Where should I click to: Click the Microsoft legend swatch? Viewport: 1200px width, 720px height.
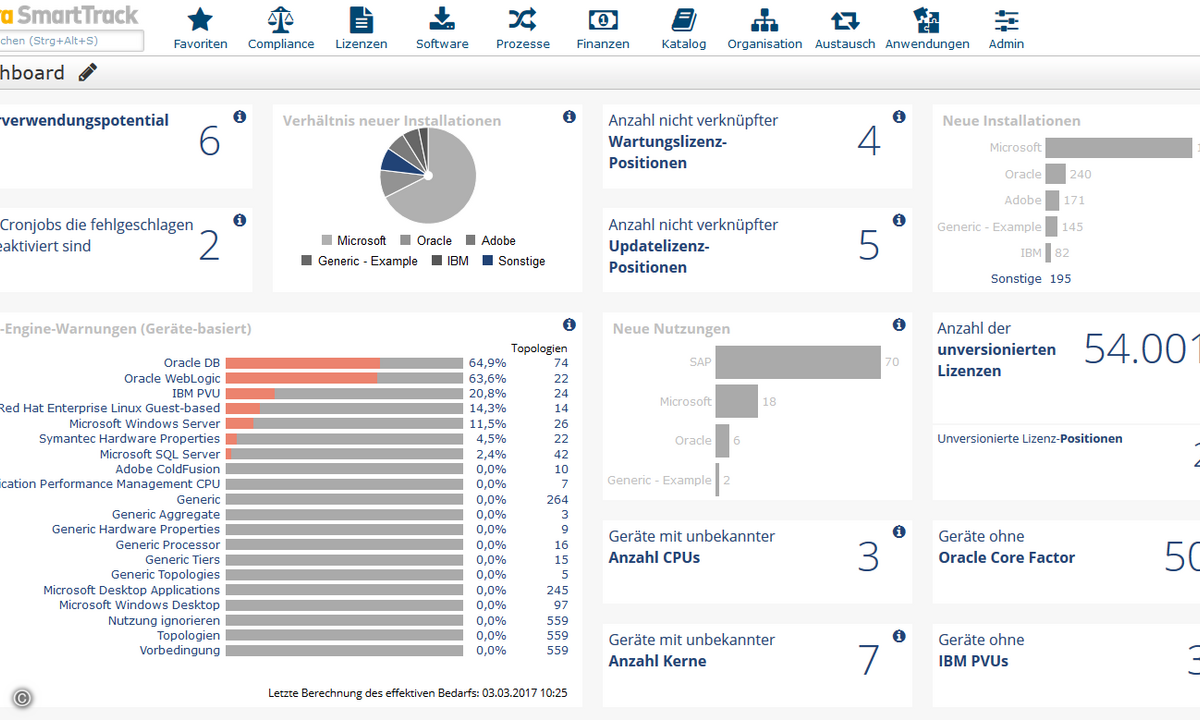(x=326, y=241)
